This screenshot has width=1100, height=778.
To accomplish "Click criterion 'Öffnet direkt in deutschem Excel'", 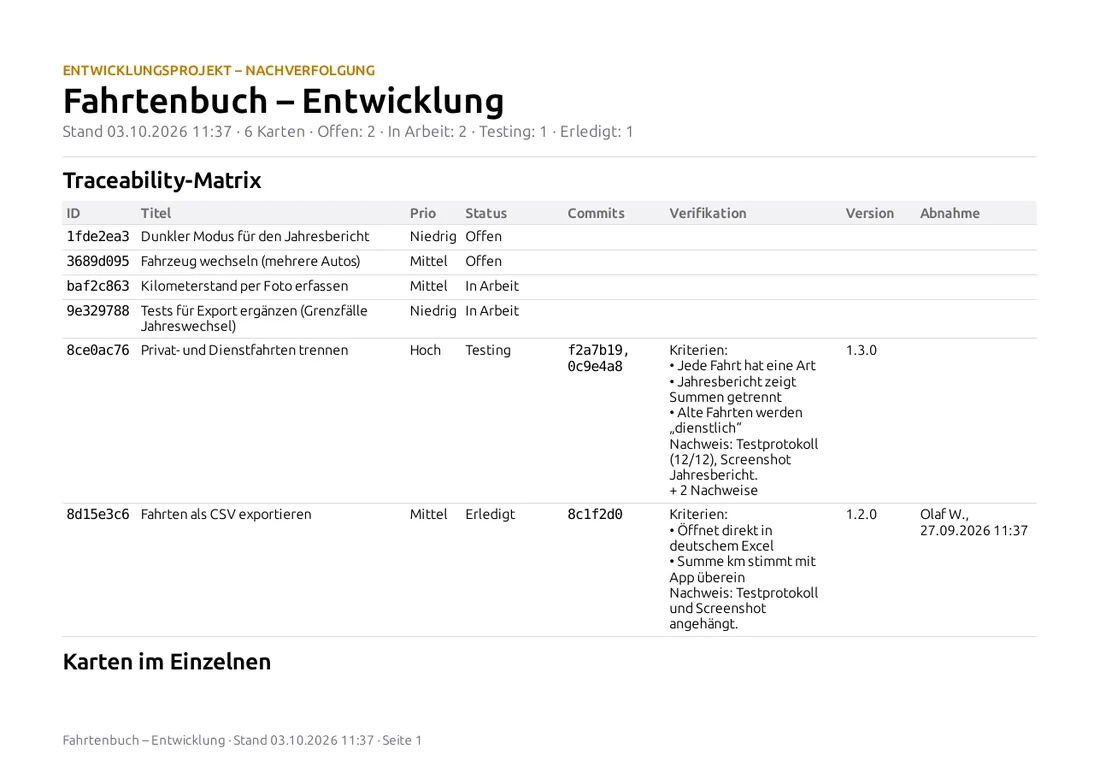I will click(721, 538).
